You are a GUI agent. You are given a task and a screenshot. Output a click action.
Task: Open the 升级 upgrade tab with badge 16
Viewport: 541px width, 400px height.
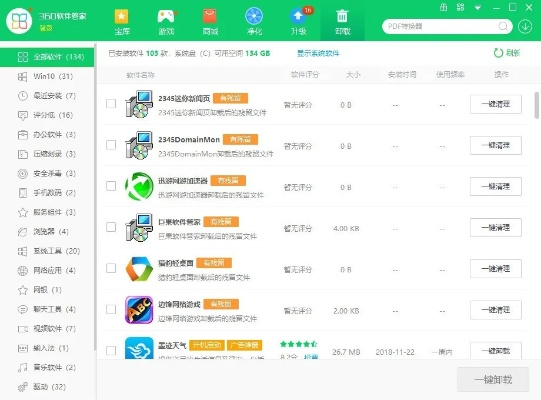[x=298, y=21]
